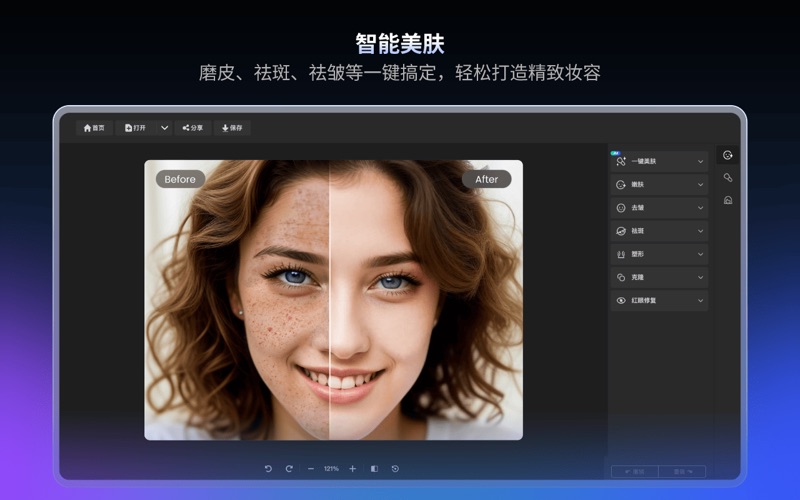Expand the 红眼修复 section chevron

[700, 301]
